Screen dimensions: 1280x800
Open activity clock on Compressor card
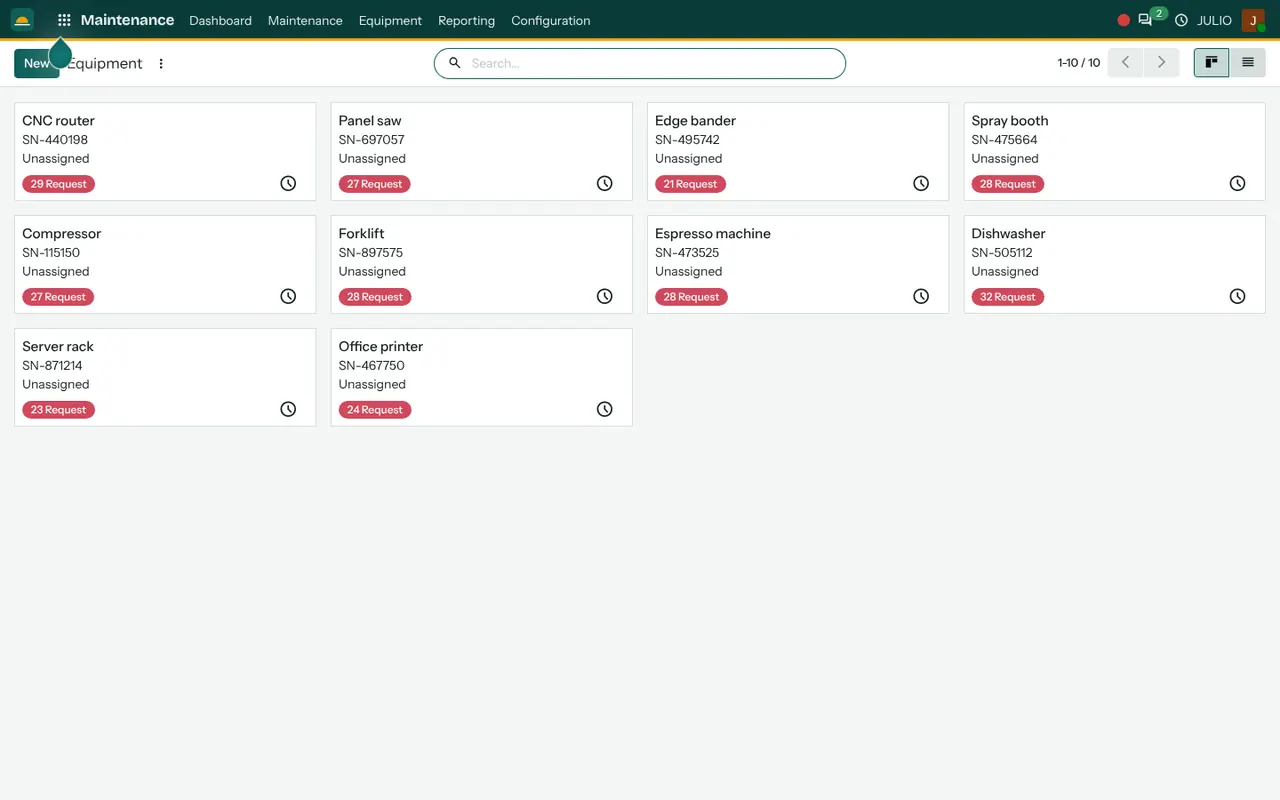tap(288, 296)
